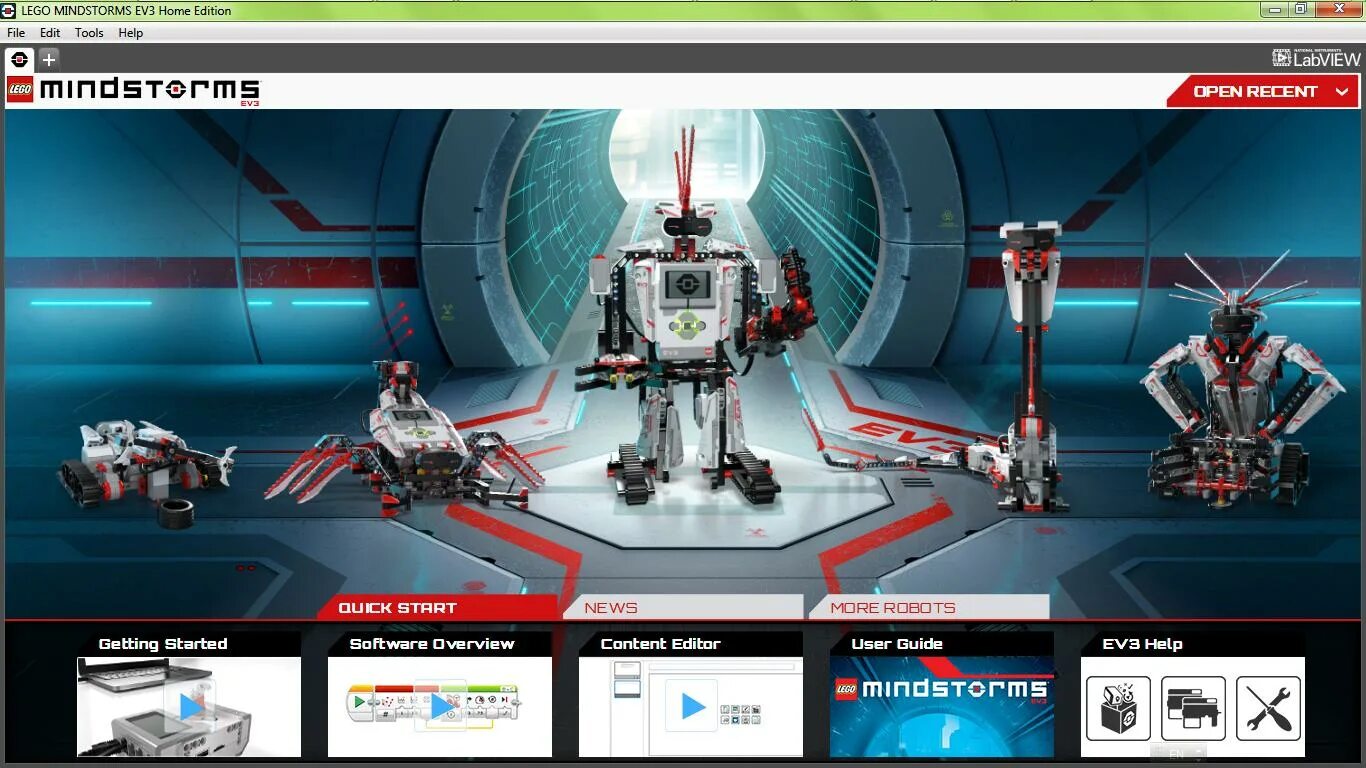Click the LabVIEW logo
This screenshot has width=1366, height=768.
click(1316, 58)
